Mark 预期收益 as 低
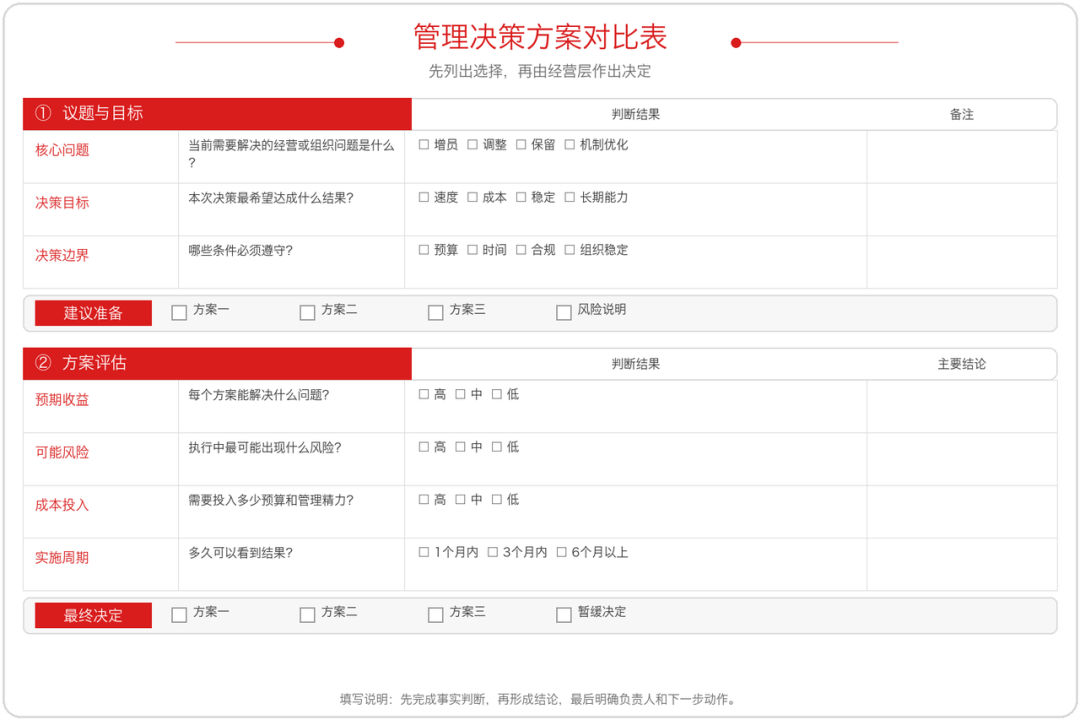 click(497, 394)
